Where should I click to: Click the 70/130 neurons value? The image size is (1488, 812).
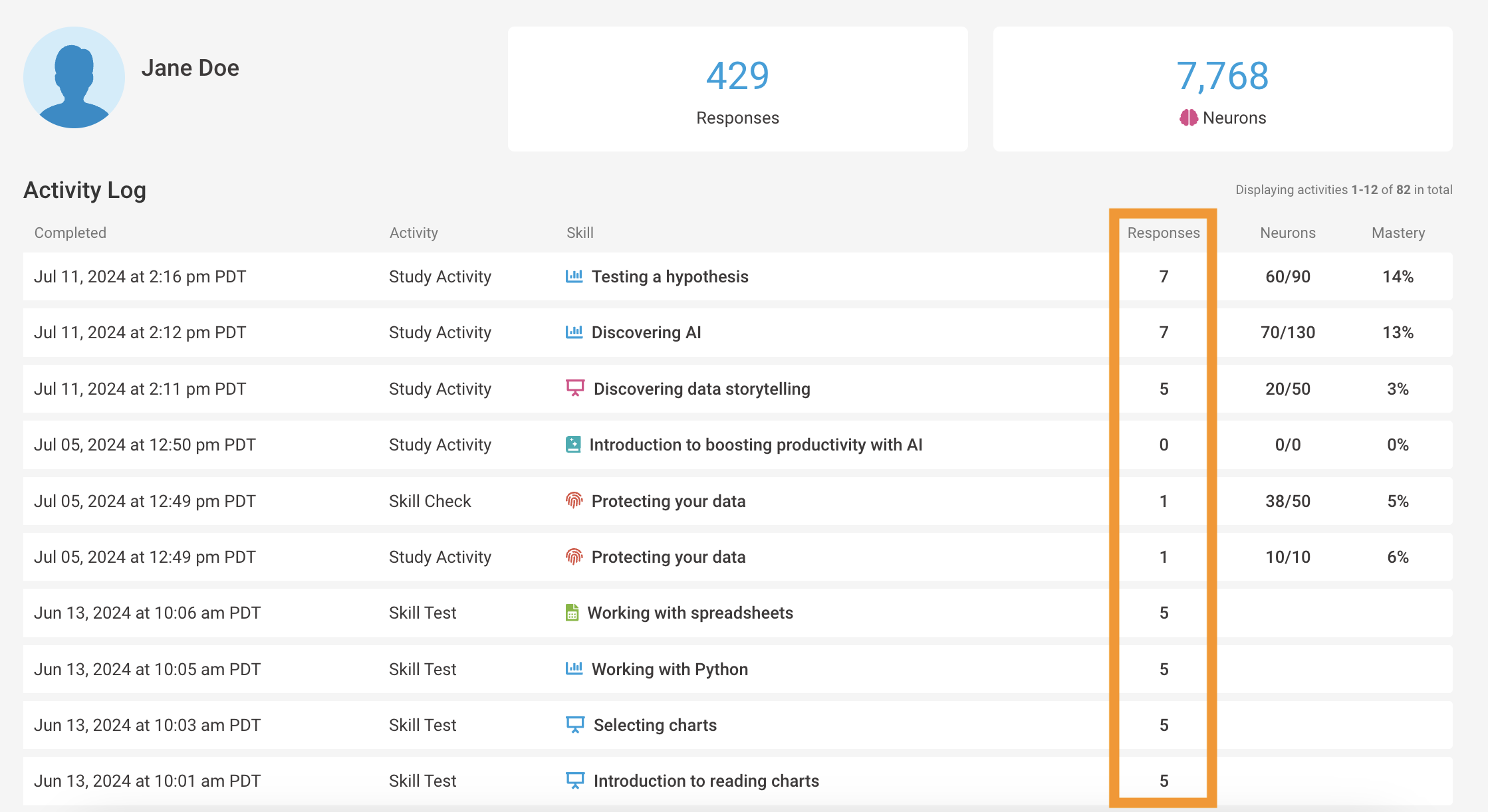1288,332
